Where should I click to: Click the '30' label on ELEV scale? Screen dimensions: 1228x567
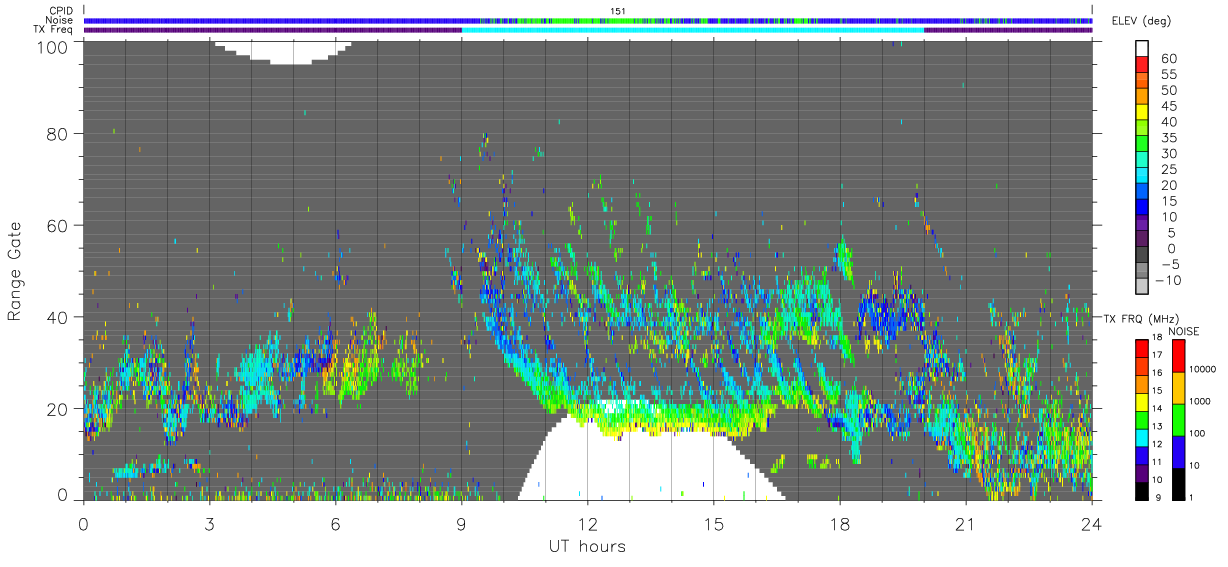[1167, 153]
